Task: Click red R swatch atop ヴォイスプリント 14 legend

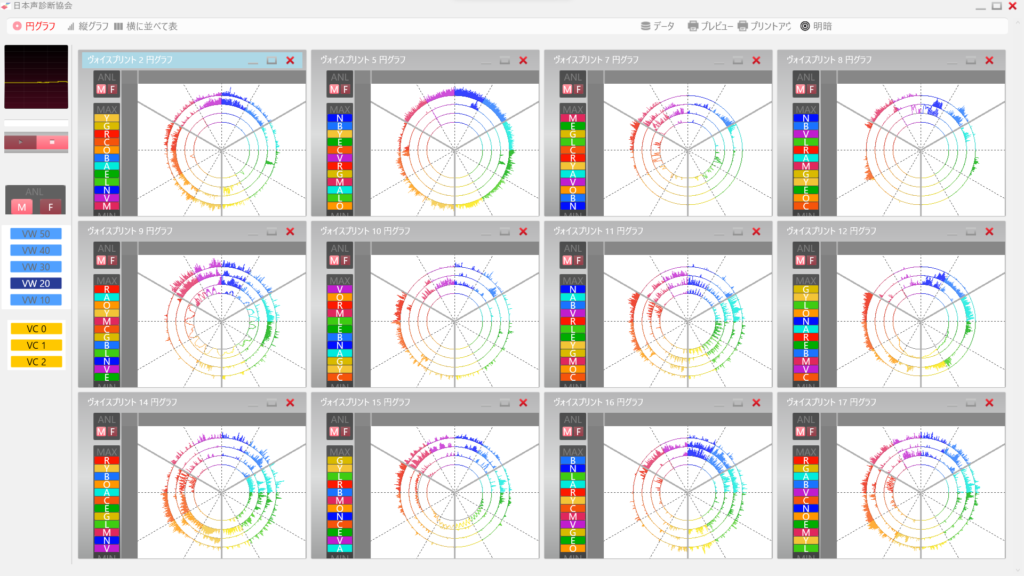Action: 106,460
